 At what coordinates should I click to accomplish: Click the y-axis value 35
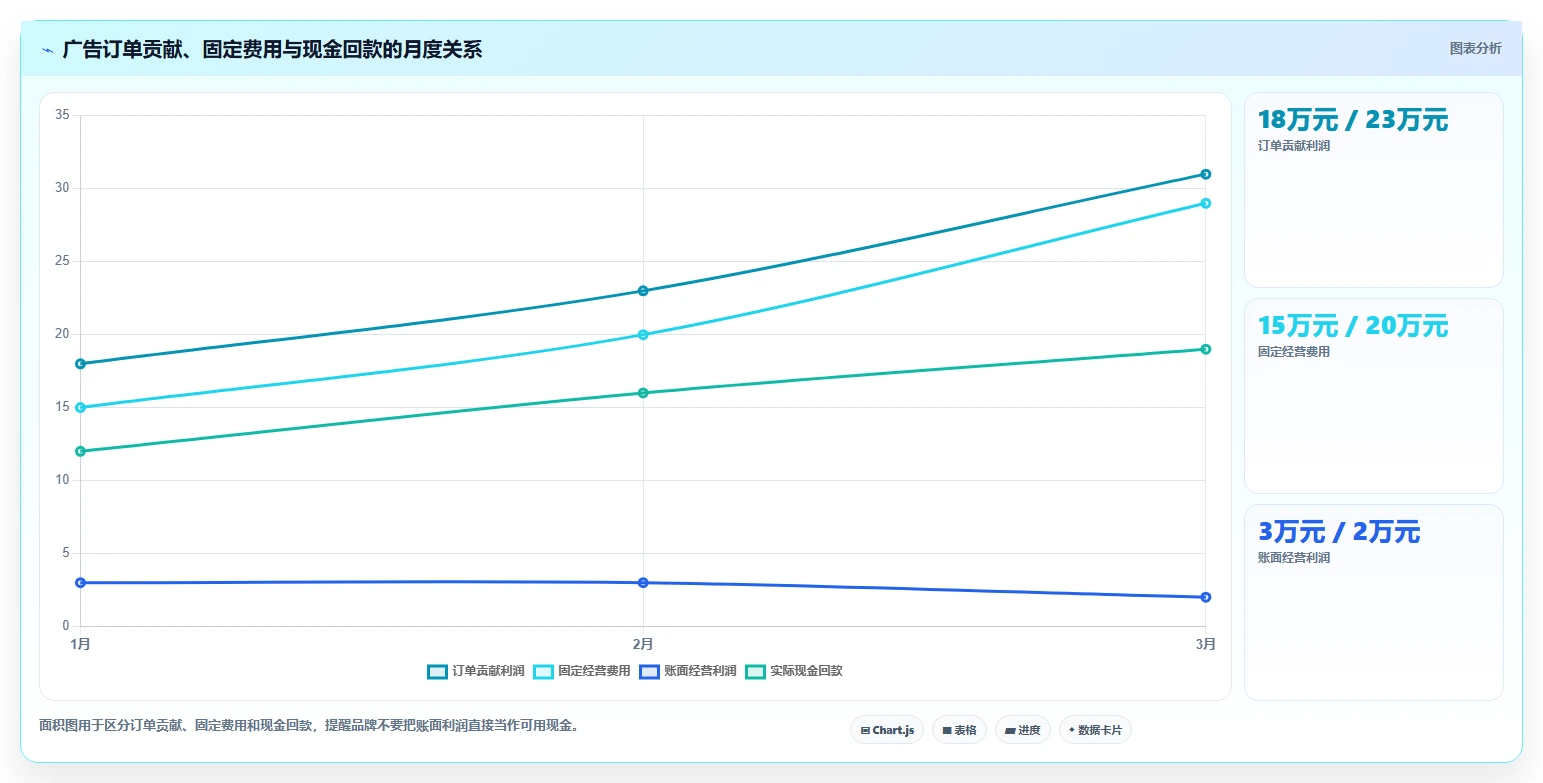click(x=62, y=115)
